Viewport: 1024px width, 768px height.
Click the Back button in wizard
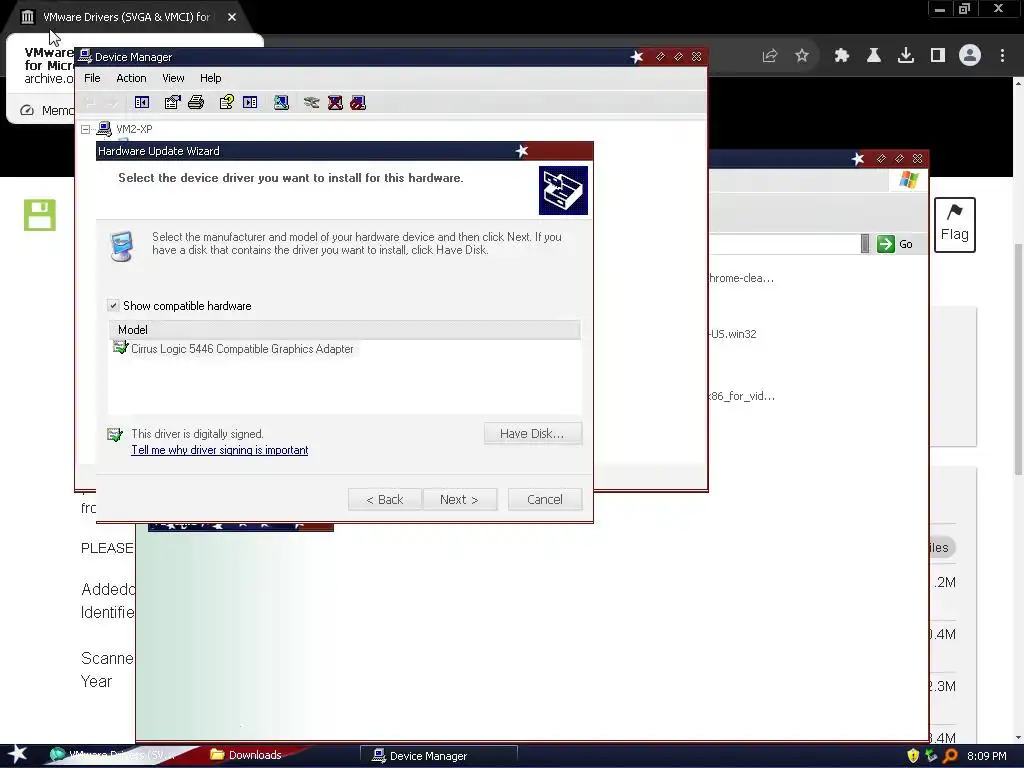385,500
